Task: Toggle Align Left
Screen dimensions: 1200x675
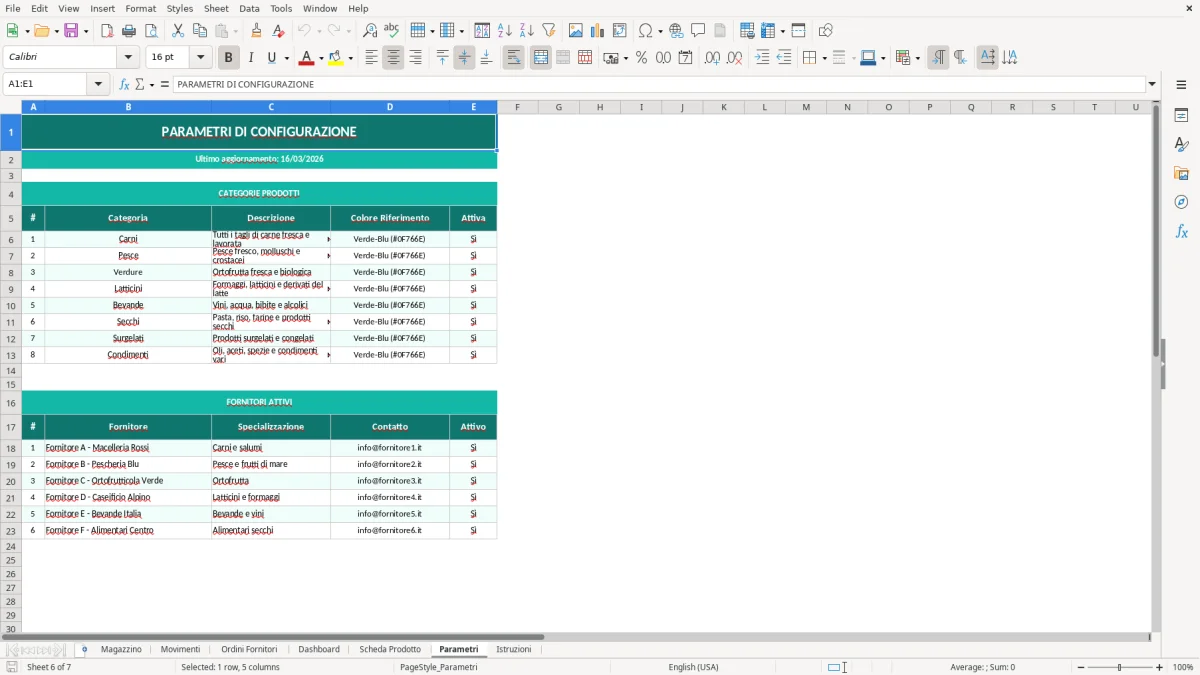Action: (x=371, y=58)
